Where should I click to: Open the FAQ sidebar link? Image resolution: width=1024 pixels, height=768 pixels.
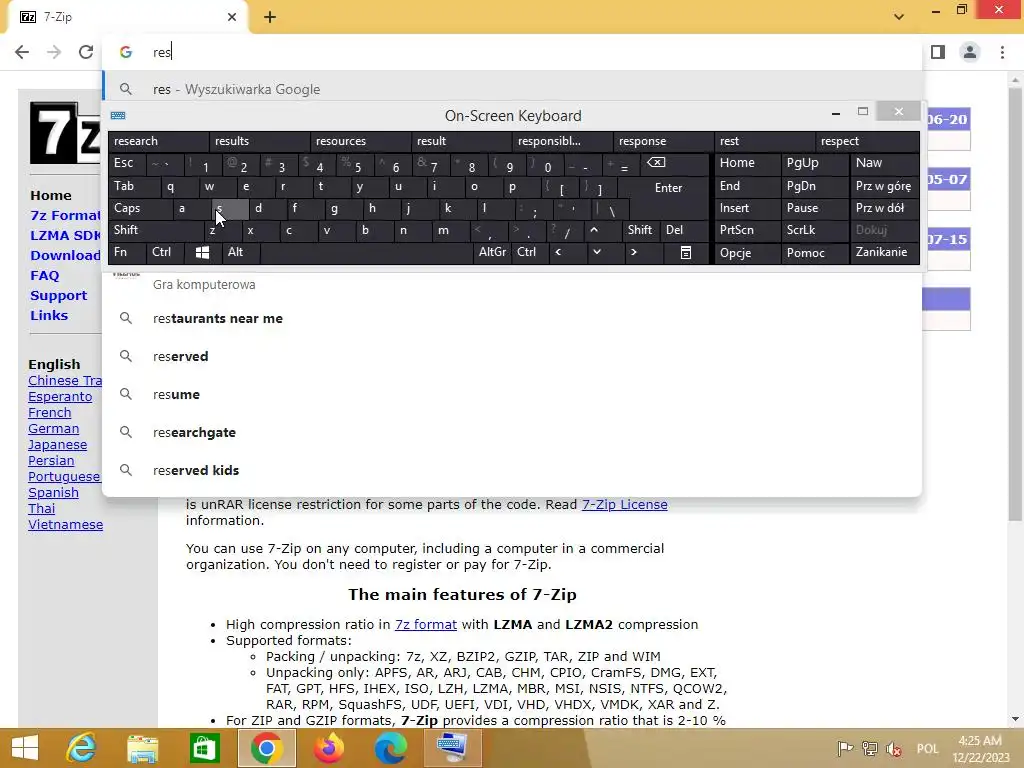pyautogui.click(x=44, y=276)
